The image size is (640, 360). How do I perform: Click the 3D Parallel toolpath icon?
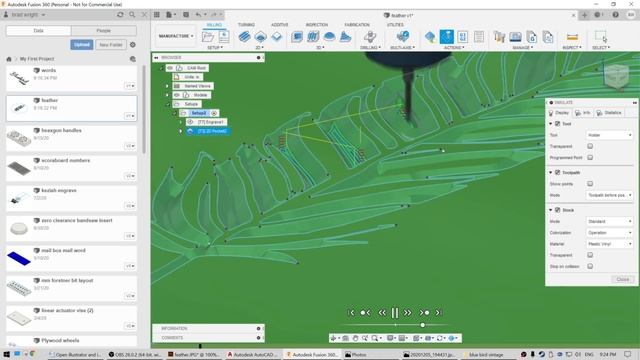(313, 37)
